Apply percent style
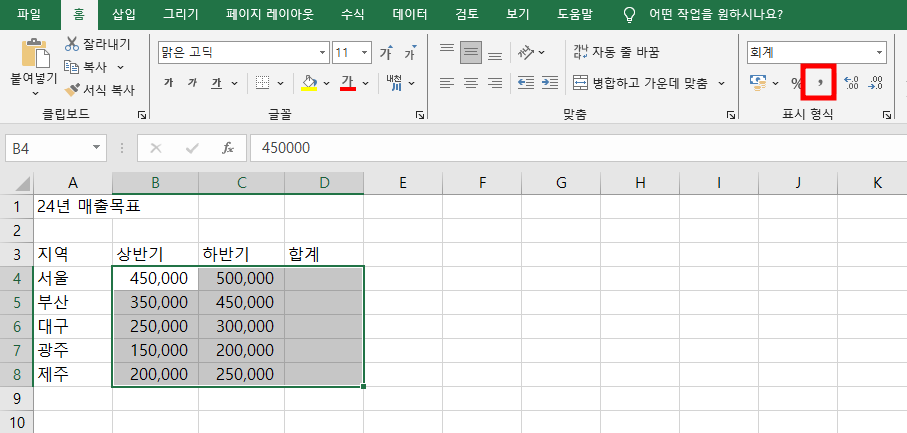907x433 pixels. [x=797, y=83]
